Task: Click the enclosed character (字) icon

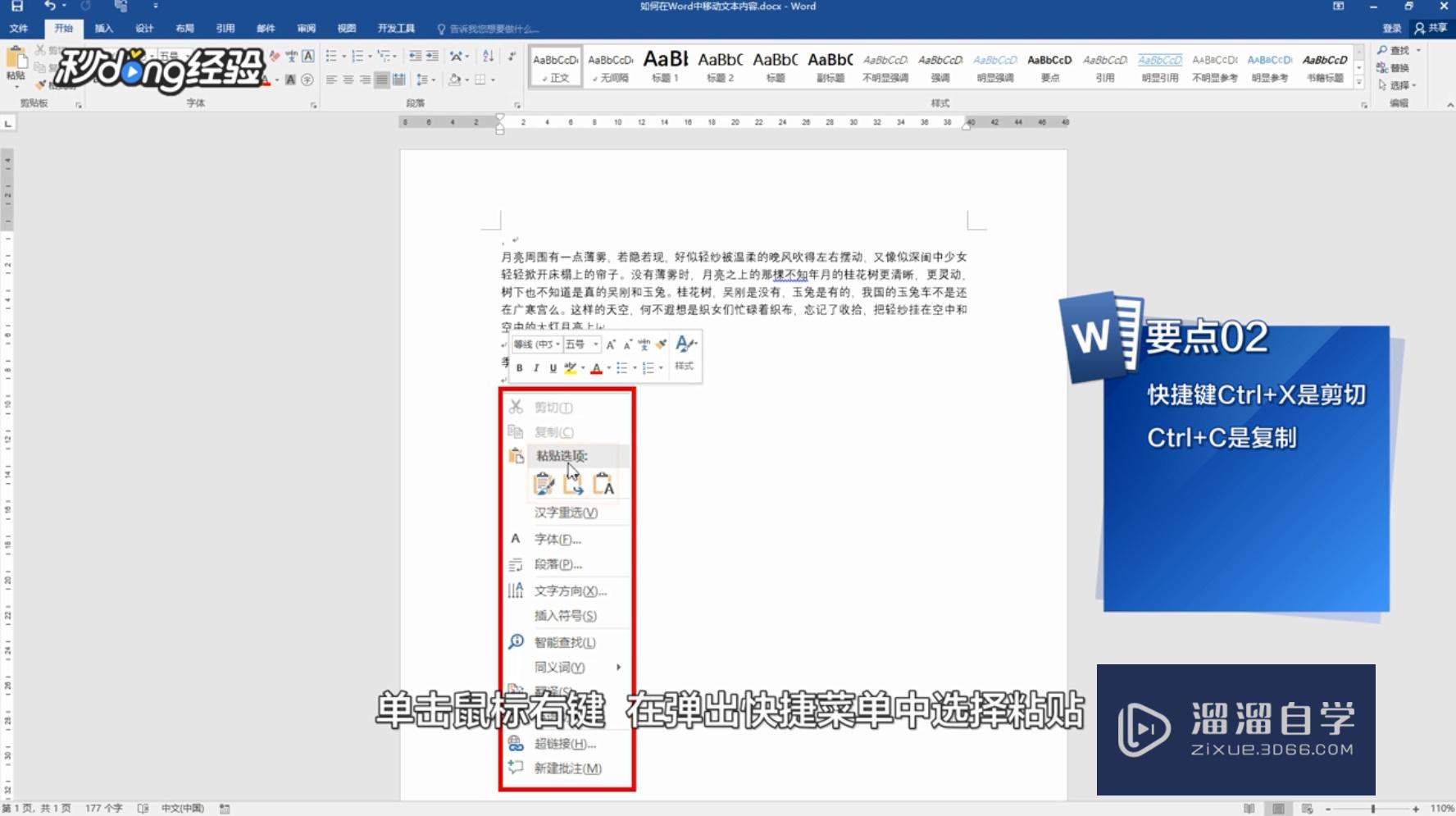Action: (307, 80)
